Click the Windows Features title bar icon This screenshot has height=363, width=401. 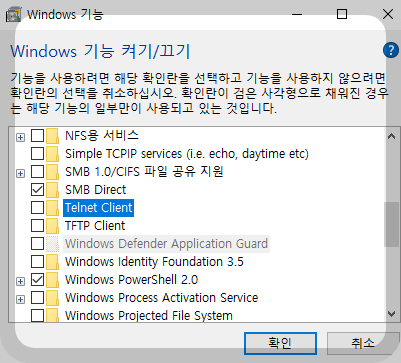[13, 15]
